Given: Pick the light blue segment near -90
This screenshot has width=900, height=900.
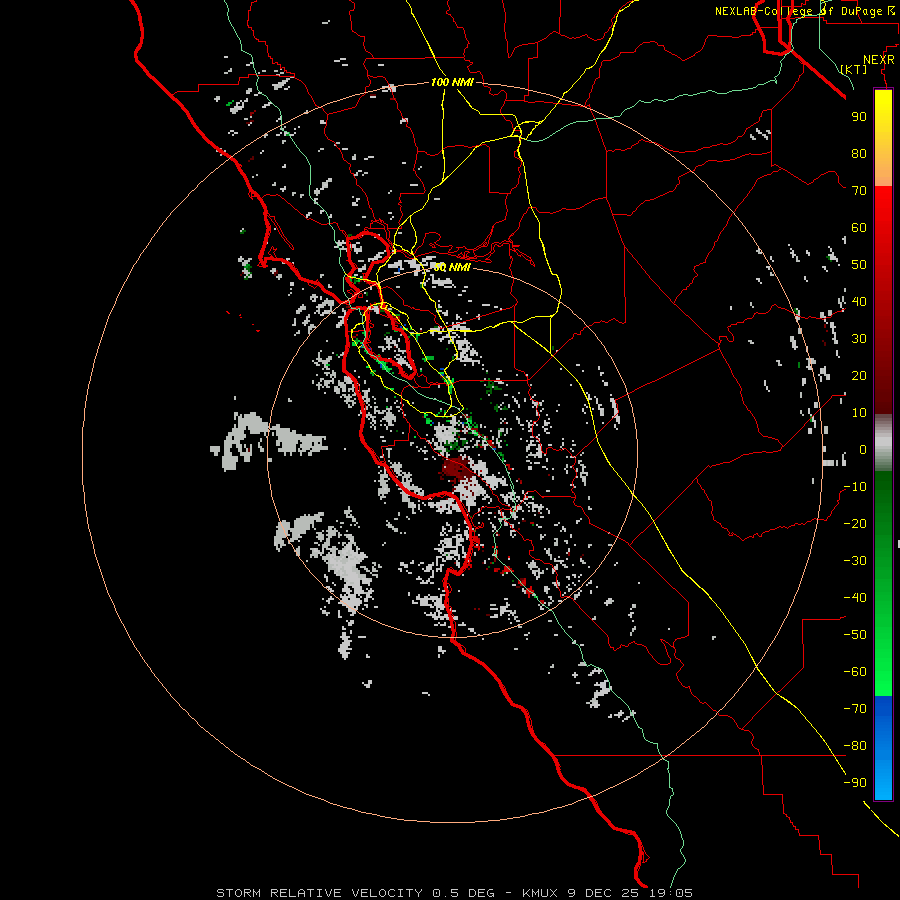Looking at the screenshot, I should pyautogui.click(x=883, y=781).
